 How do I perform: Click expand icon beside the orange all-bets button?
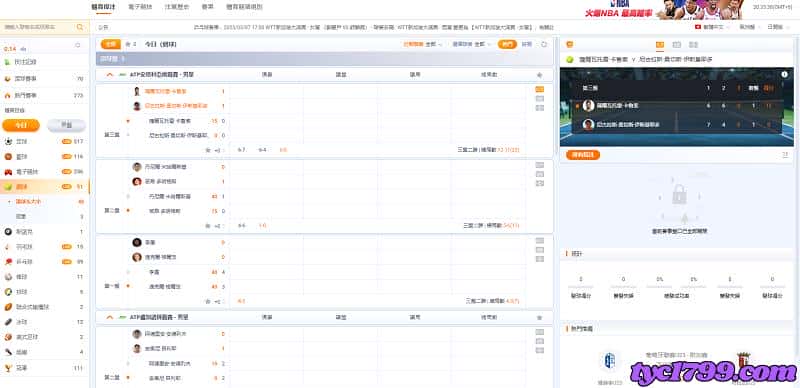[785, 155]
